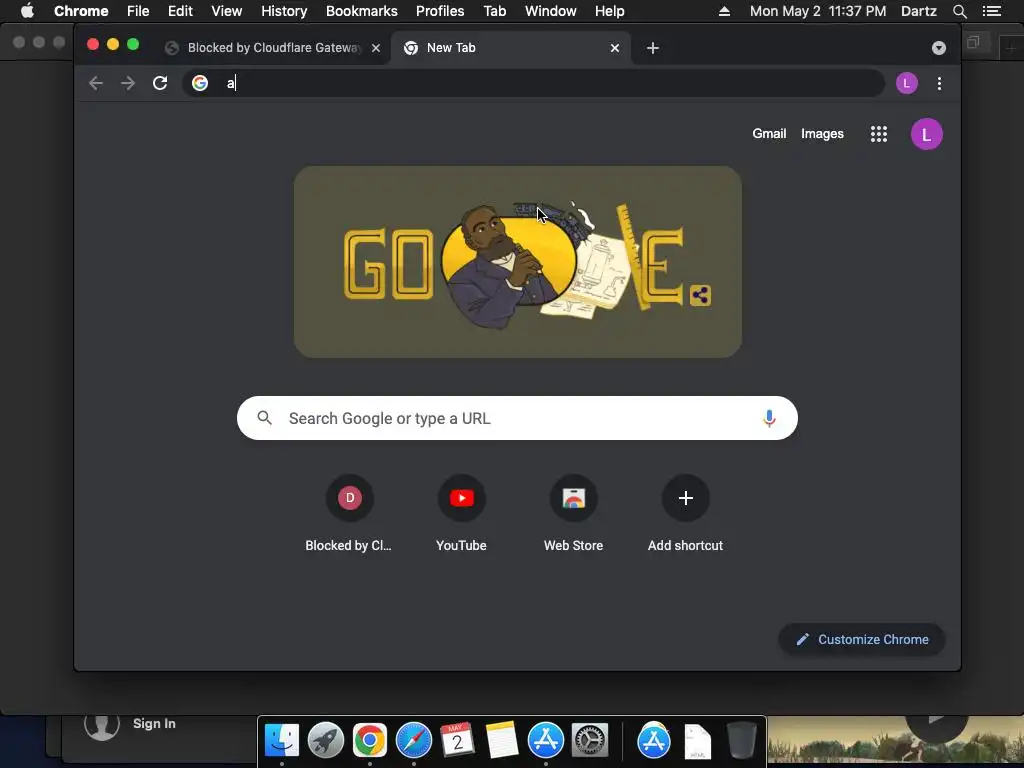1024x768 pixels.
Task: Open Google account avatar on page
Action: [x=926, y=134]
